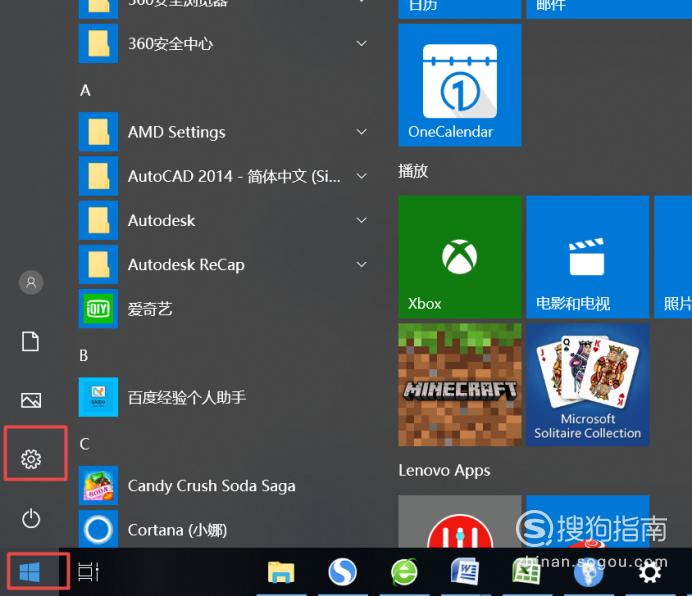Launch 爱奇艺 from the app list
Image resolution: width=692 pixels, height=596 pixels.
click(225, 309)
